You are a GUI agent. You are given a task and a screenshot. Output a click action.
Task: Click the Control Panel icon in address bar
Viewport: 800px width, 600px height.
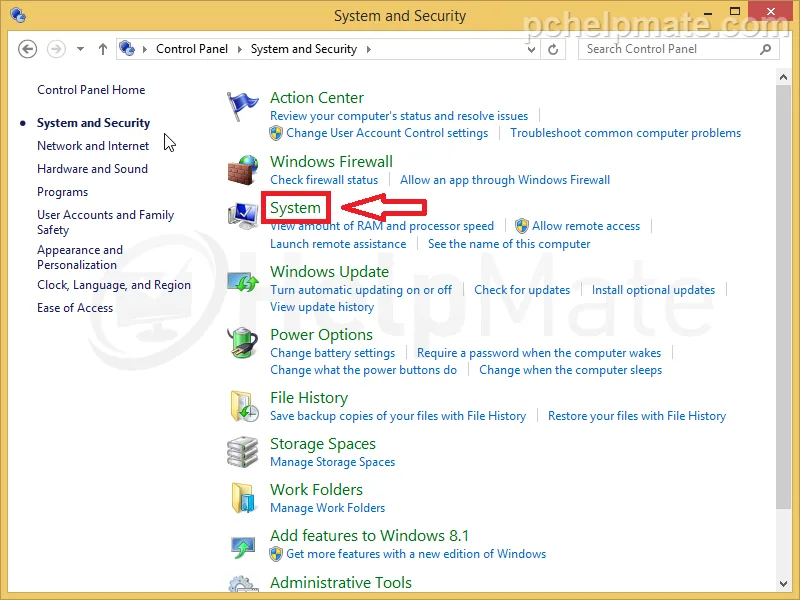click(127, 49)
